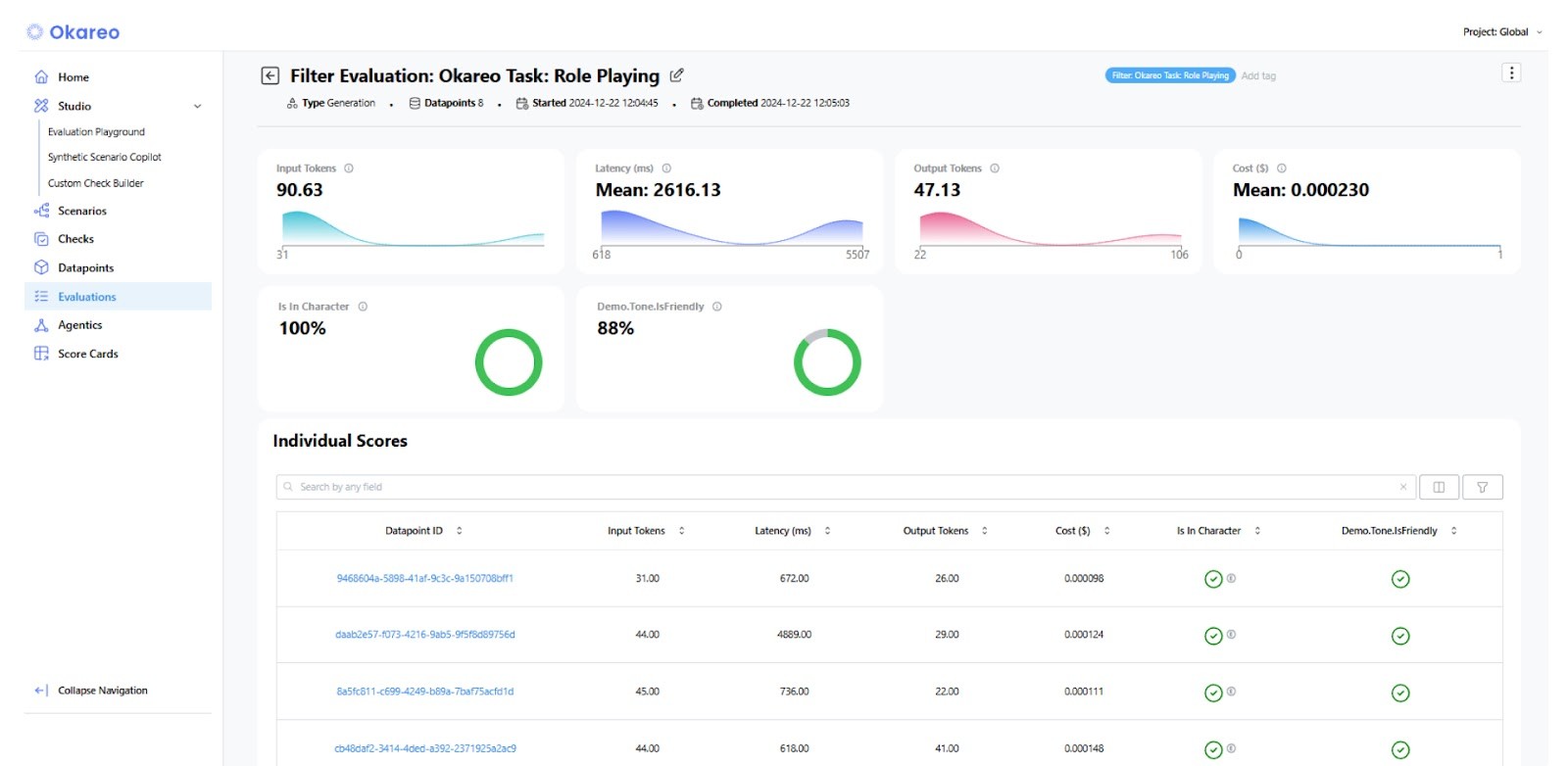Viewport: 1568px width, 766px height.
Task: Click the Agentics icon in sidebar
Action: pos(41,325)
